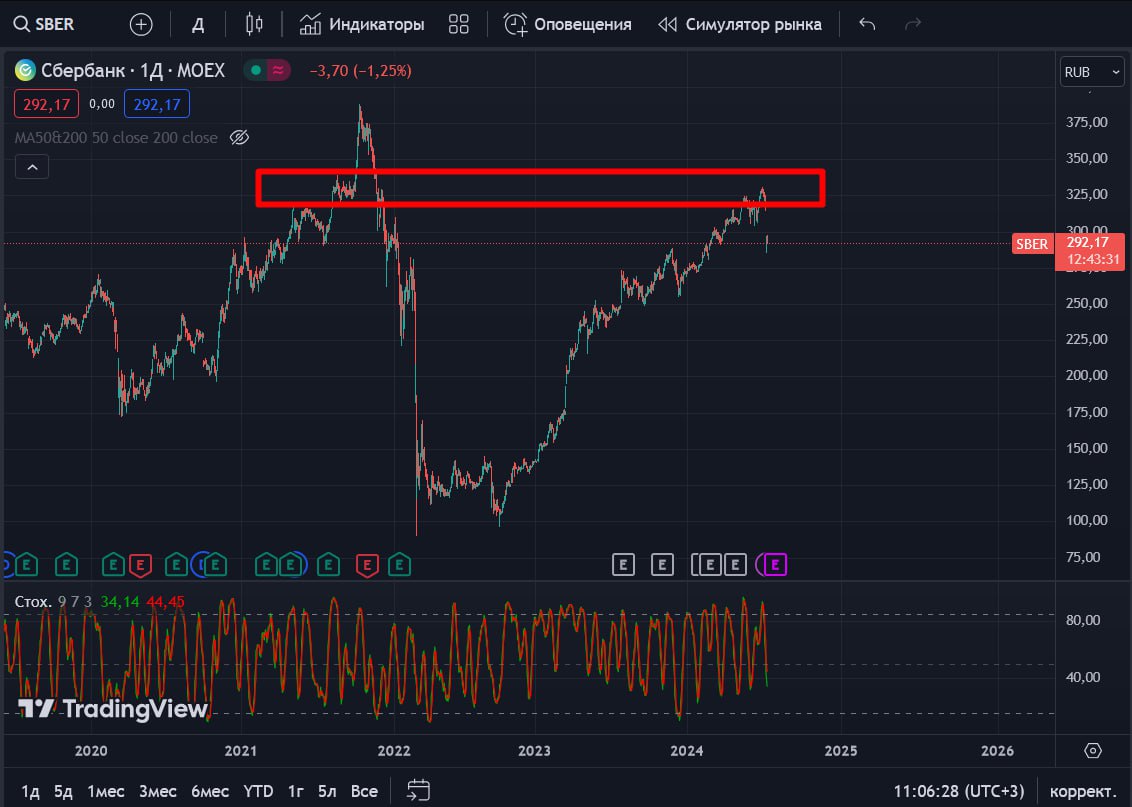Open the Д timeframe interval selector
This screenshot has height=807, width=1132.
198,25
